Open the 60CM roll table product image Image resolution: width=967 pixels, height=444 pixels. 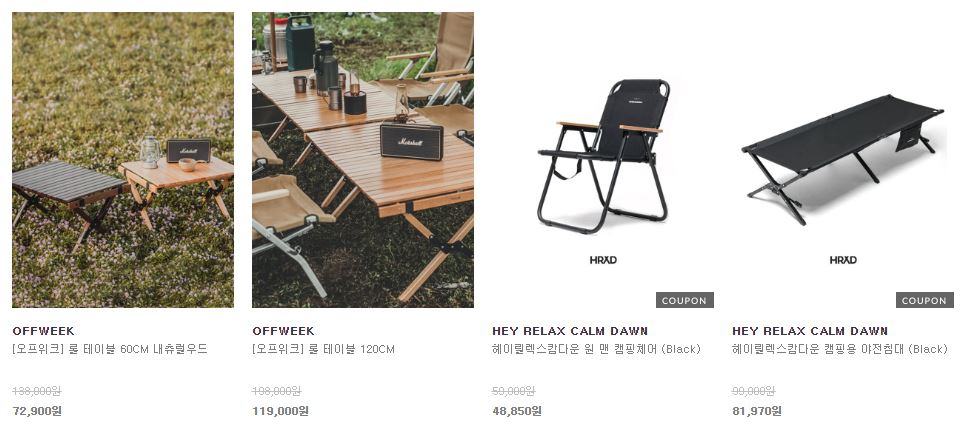(123, 160)
